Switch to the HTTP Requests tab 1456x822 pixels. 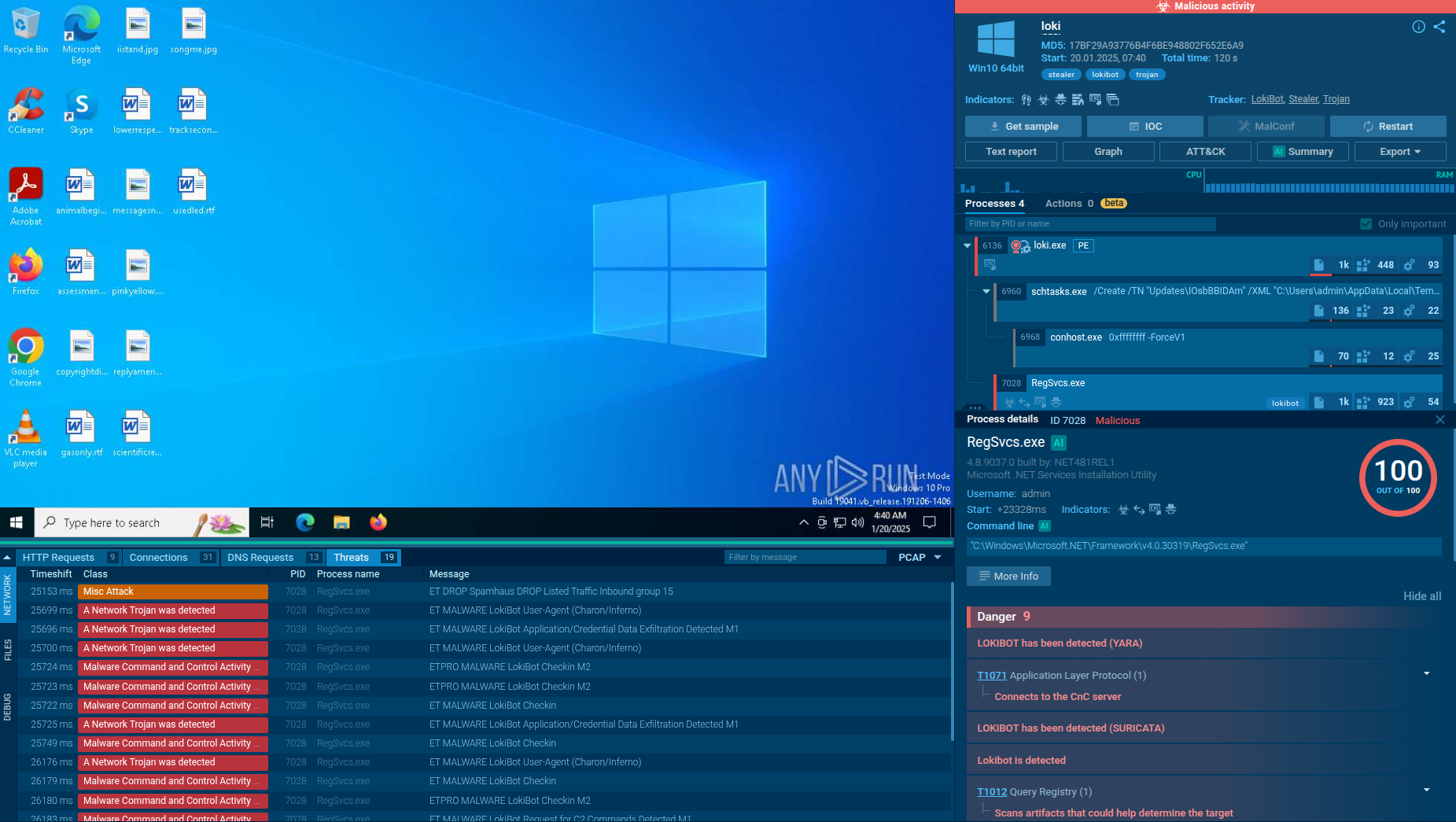[x=58, y=558]
